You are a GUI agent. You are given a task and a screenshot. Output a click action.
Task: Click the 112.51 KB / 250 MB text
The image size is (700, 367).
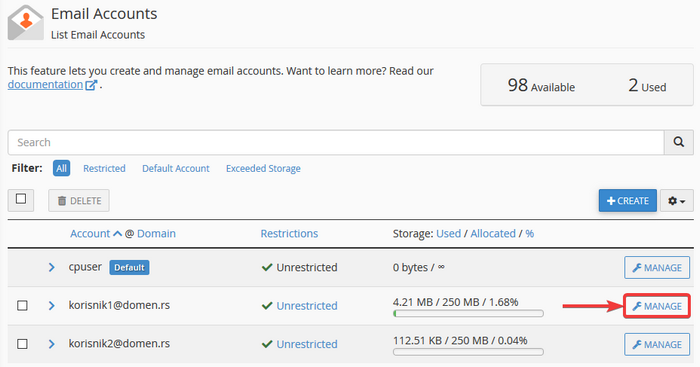tap(460, 341)
